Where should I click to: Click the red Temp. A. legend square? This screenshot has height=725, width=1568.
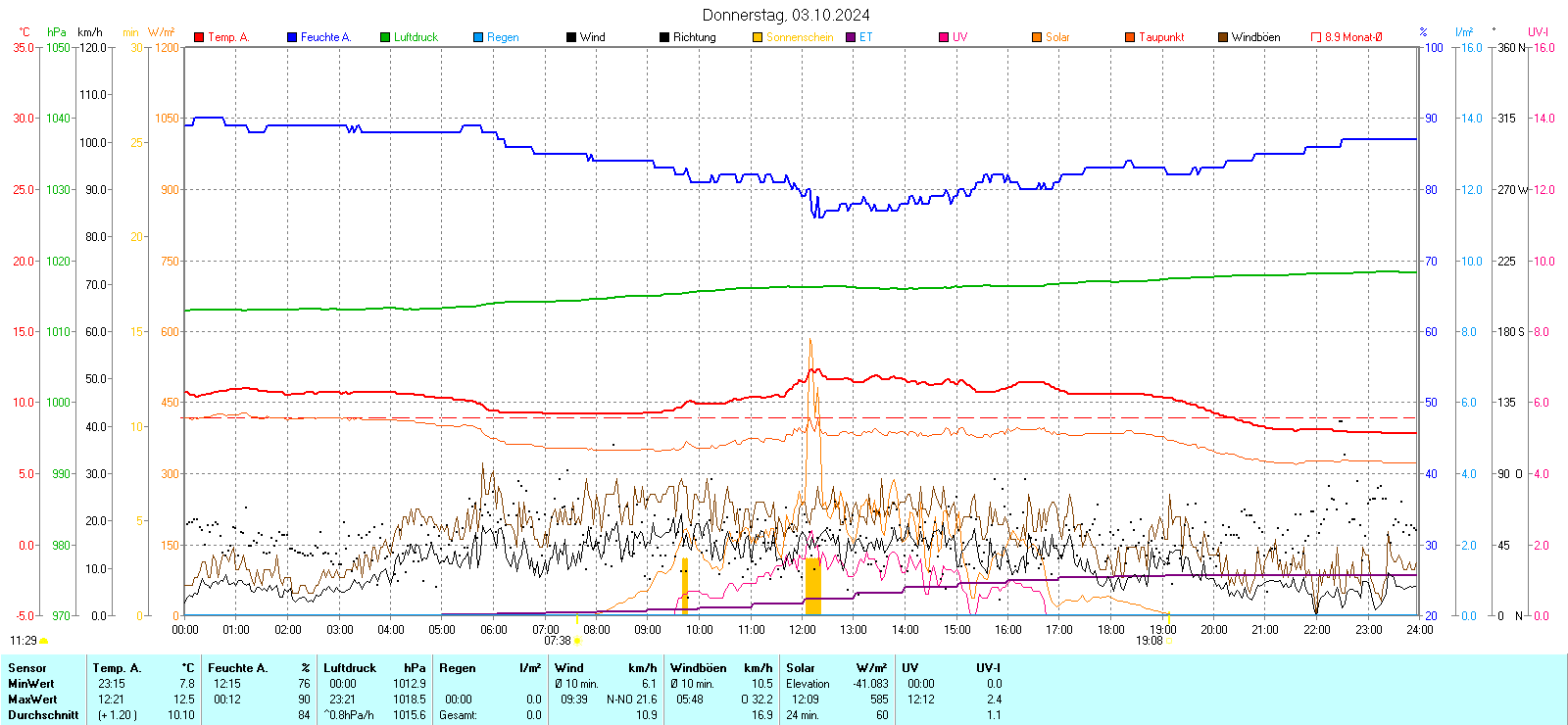click(x=199, y=37)
